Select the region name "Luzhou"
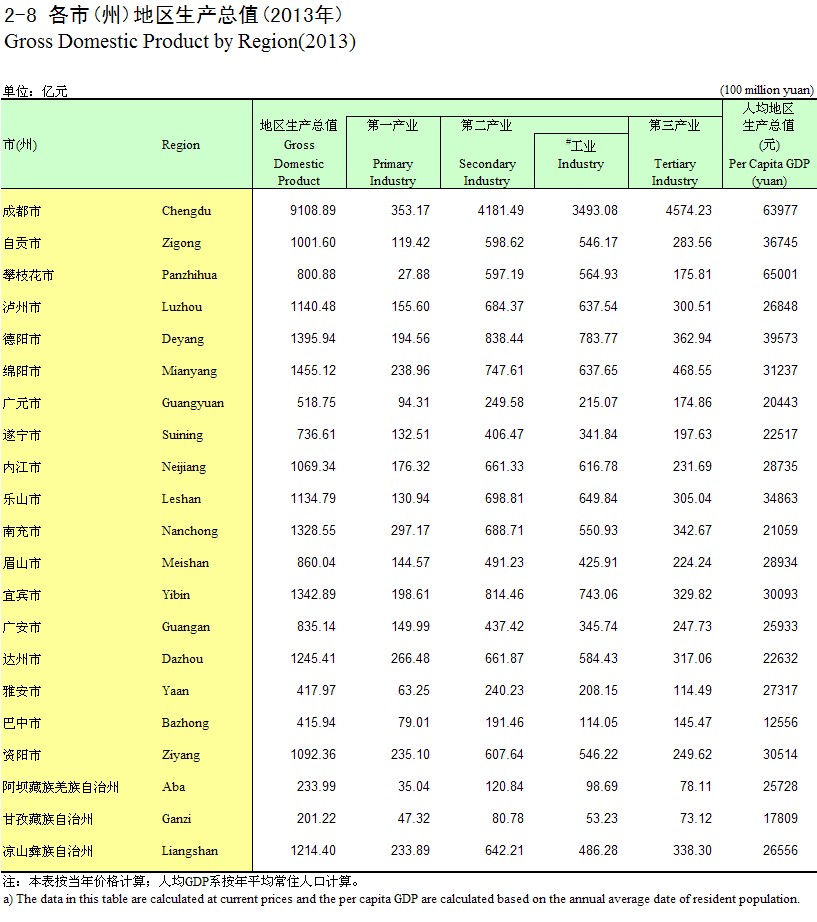 point(182,306)
